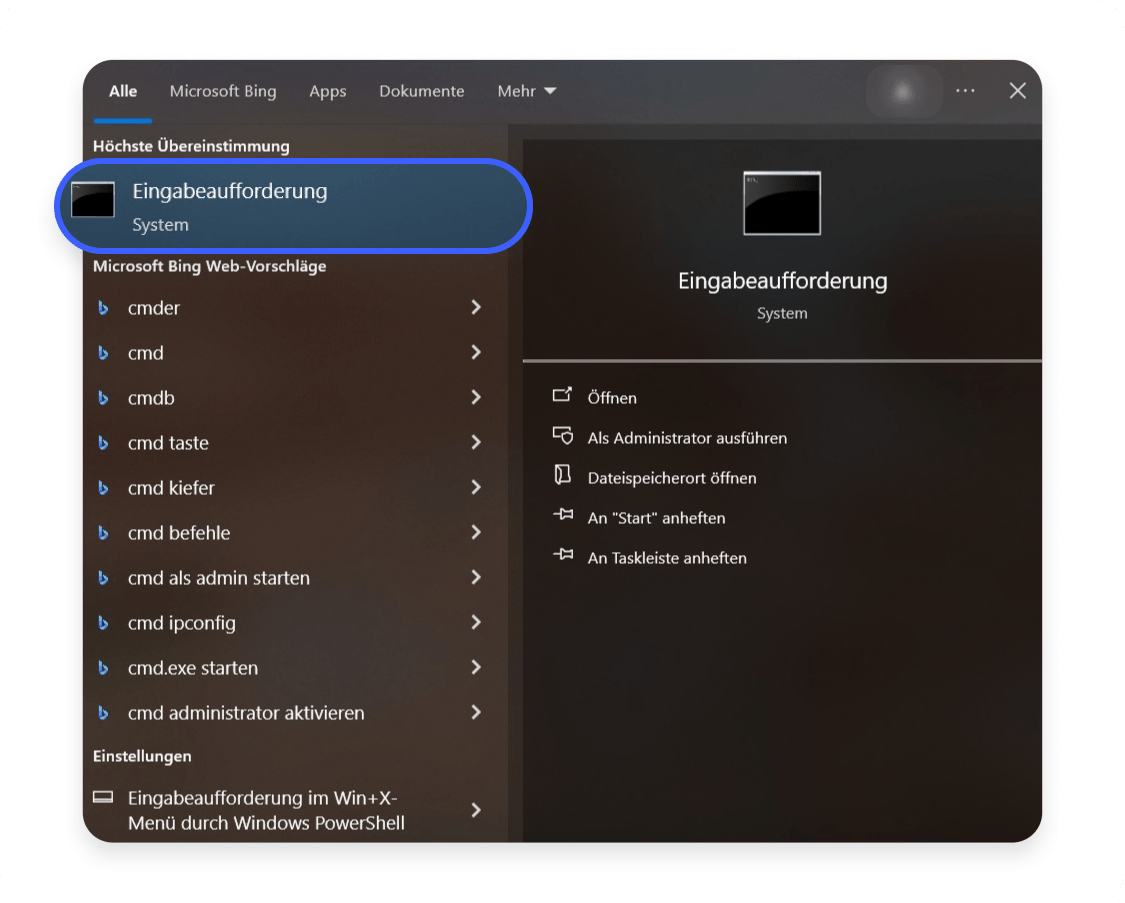Expand the Win+X-Menü settings result chevron

click(476, 810)
